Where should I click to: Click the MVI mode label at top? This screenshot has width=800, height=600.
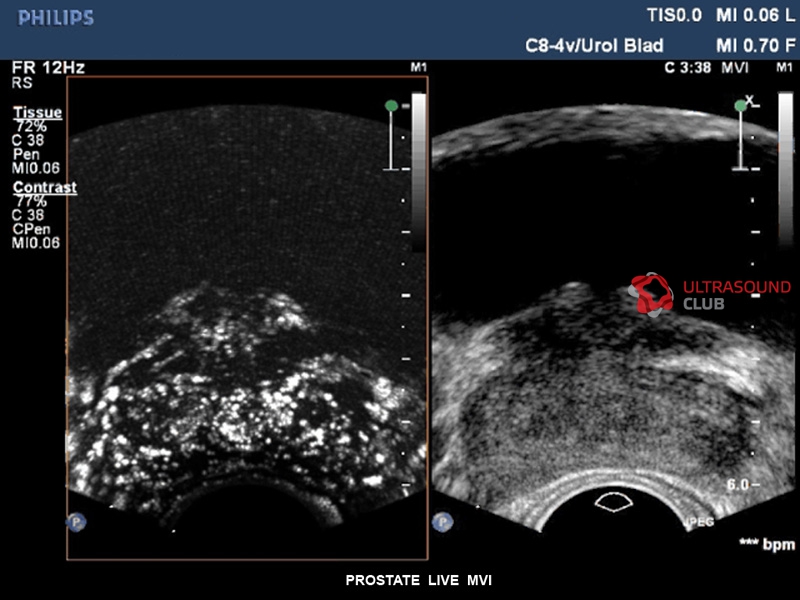pos(735,67)
